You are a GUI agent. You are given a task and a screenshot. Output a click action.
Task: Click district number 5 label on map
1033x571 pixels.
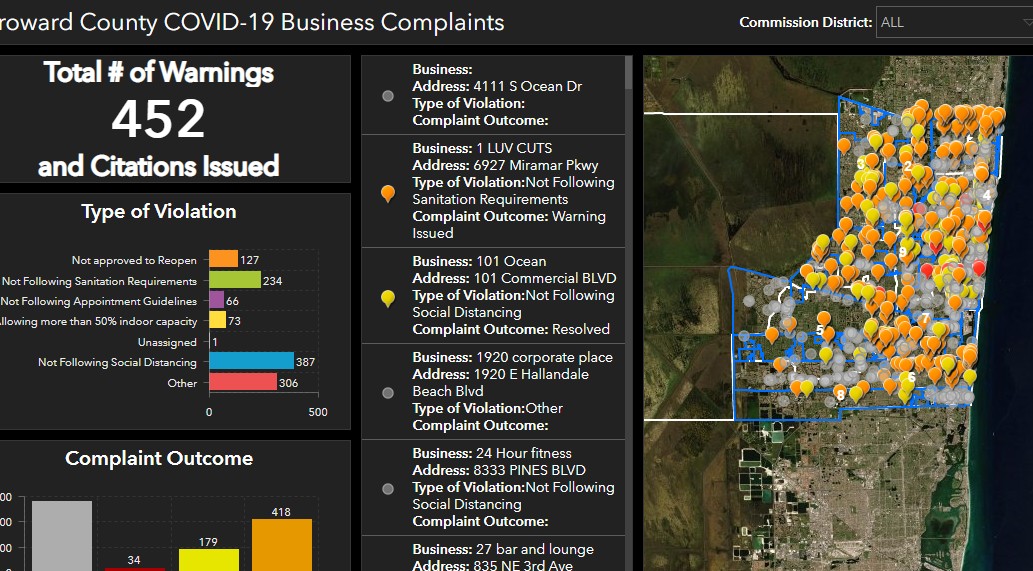(x=820, y=330)
